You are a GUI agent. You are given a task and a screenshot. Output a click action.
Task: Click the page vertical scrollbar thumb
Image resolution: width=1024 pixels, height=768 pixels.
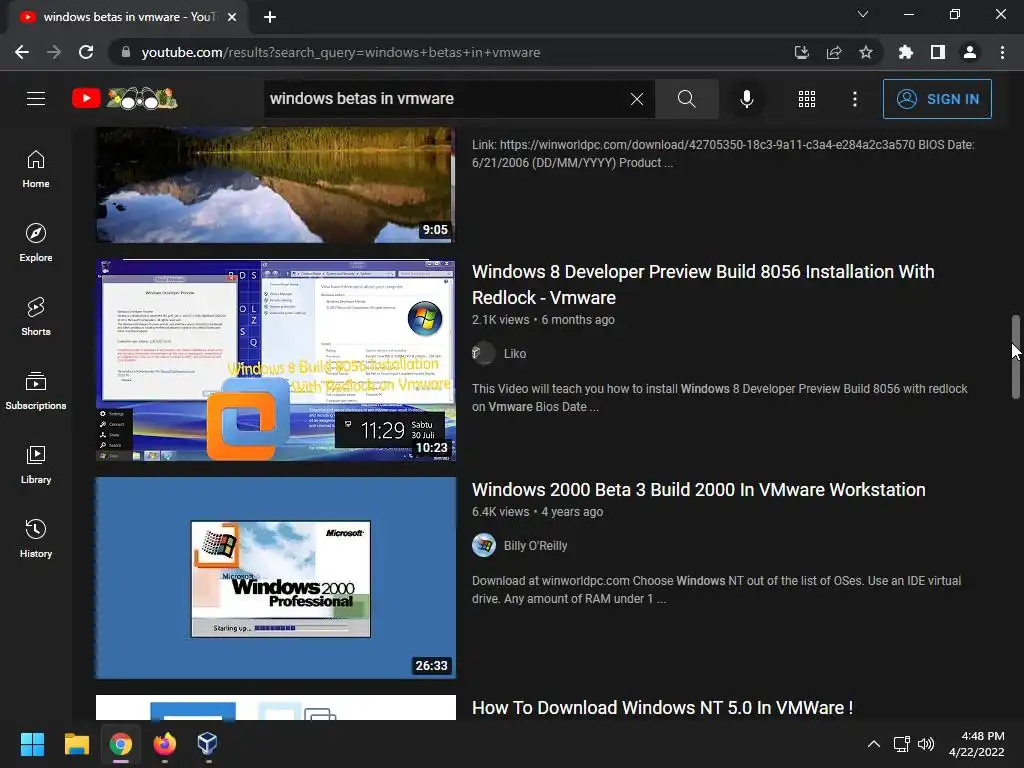1016,357
